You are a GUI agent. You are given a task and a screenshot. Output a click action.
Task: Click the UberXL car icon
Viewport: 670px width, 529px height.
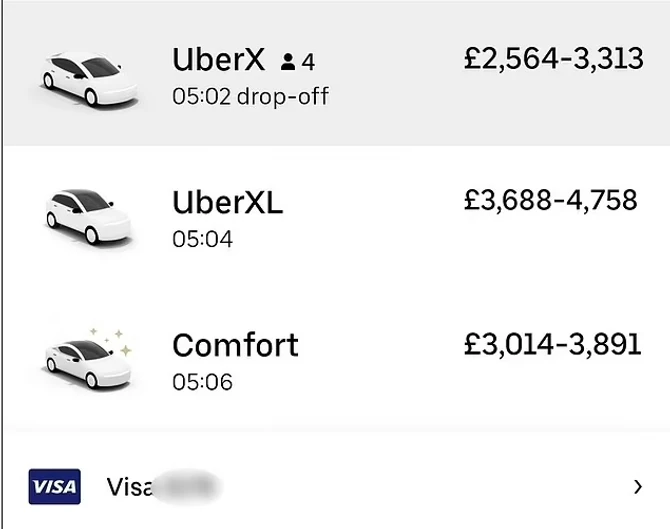tap(88, 215)
